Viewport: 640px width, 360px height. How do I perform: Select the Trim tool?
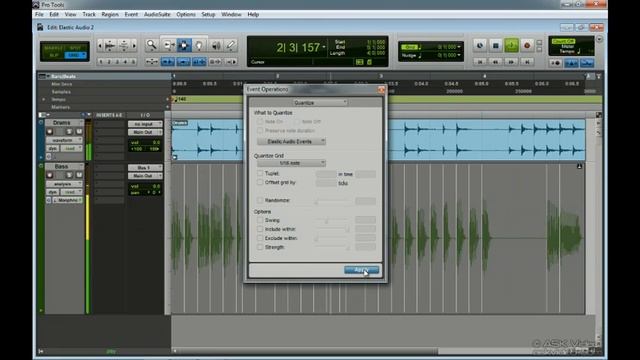(x=168, y=45)
